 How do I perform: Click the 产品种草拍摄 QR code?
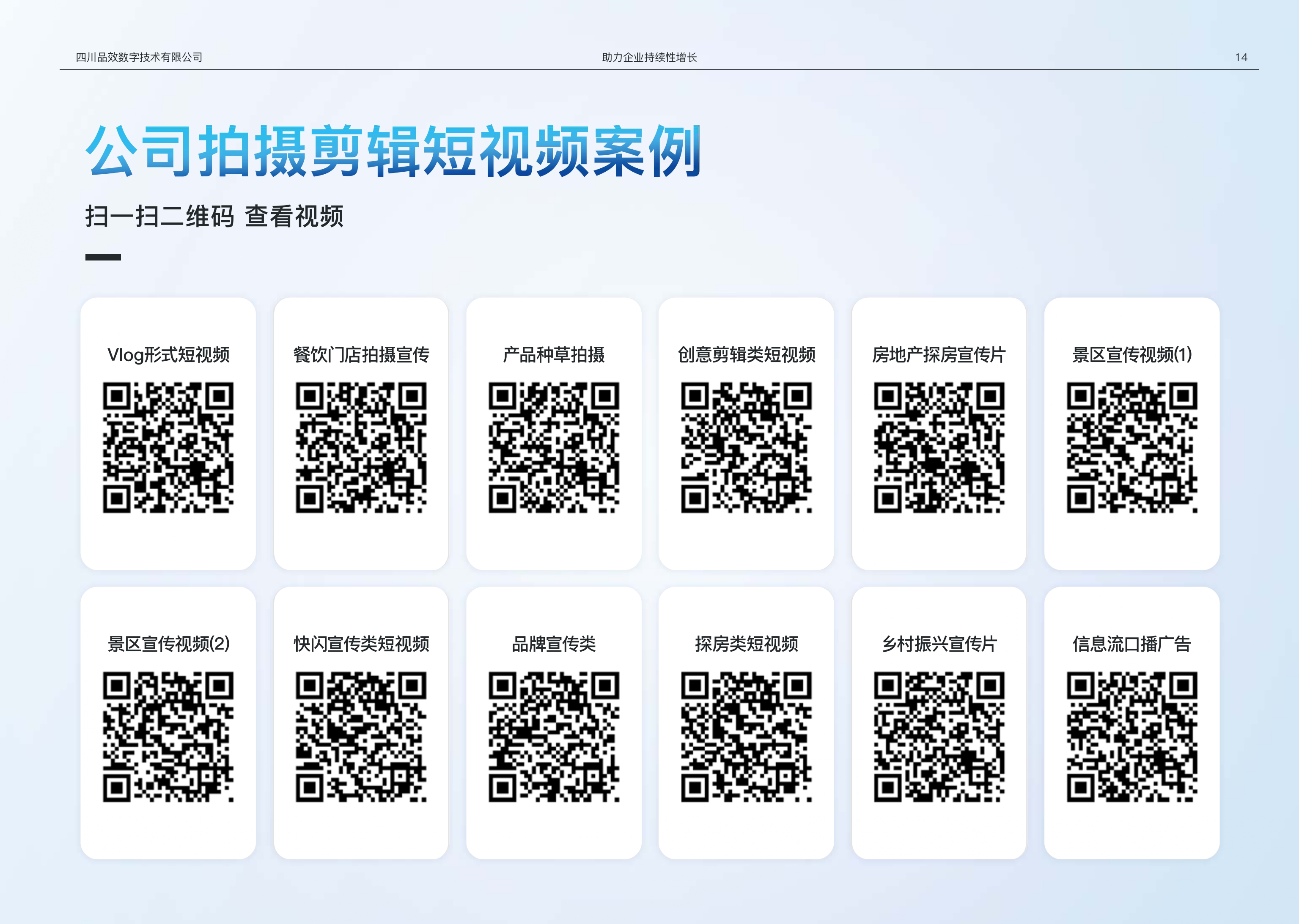point(554,447)
